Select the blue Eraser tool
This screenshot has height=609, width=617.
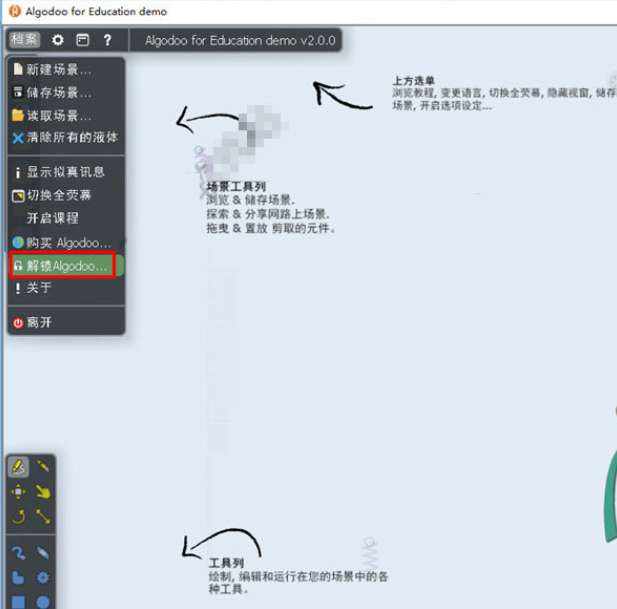pos(43,553)
